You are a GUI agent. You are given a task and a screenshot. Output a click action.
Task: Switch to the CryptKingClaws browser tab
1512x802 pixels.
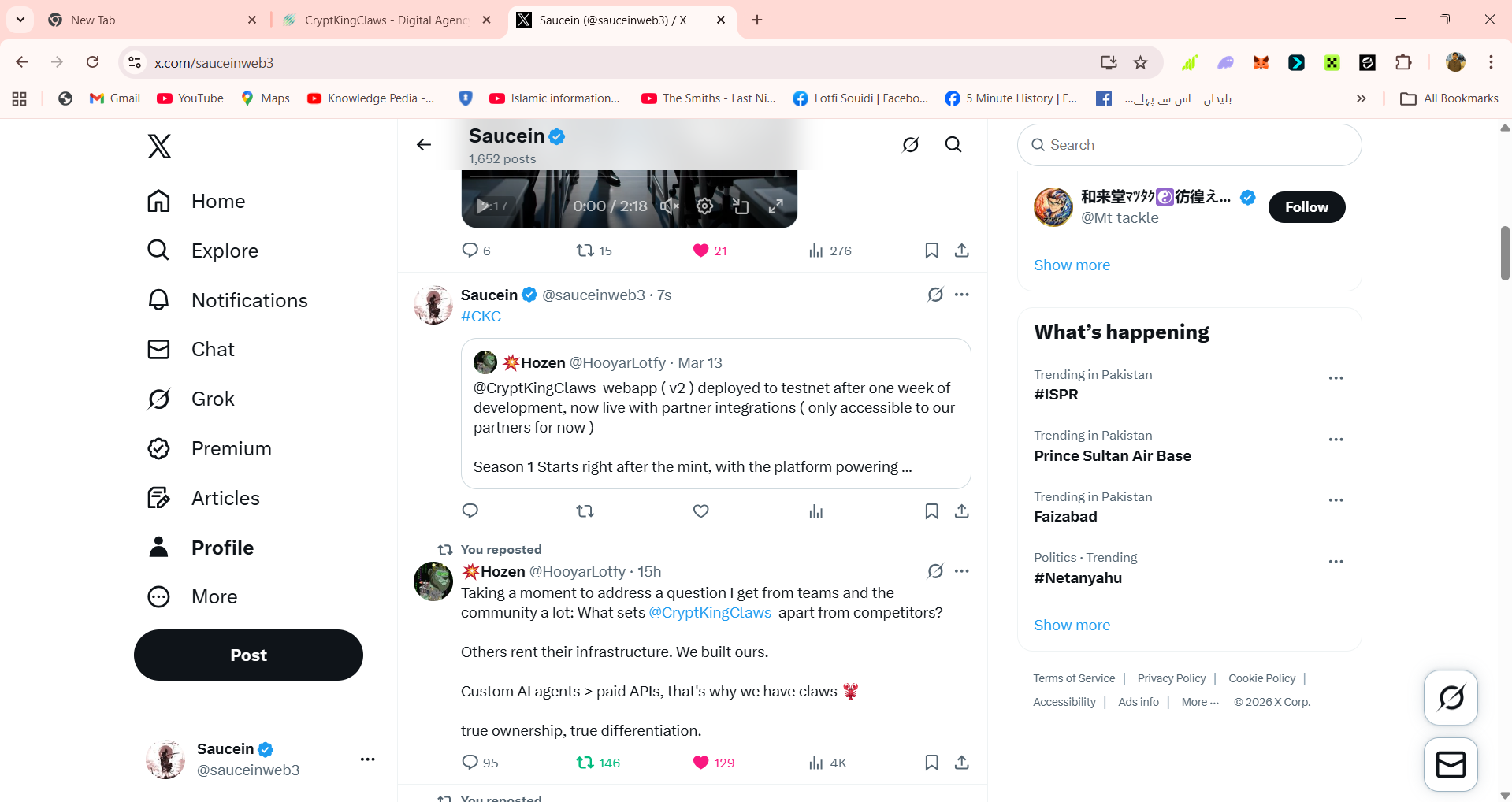pos(388,20)
